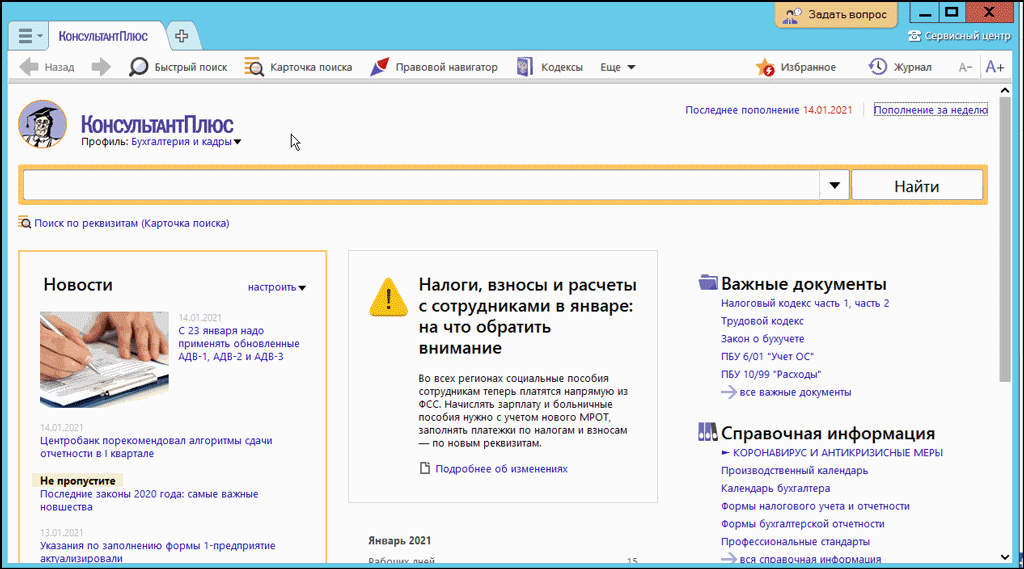Screen dimensions: 1024x569
Task: Go back with the Назад arrow
Action: tap(29, 67)
